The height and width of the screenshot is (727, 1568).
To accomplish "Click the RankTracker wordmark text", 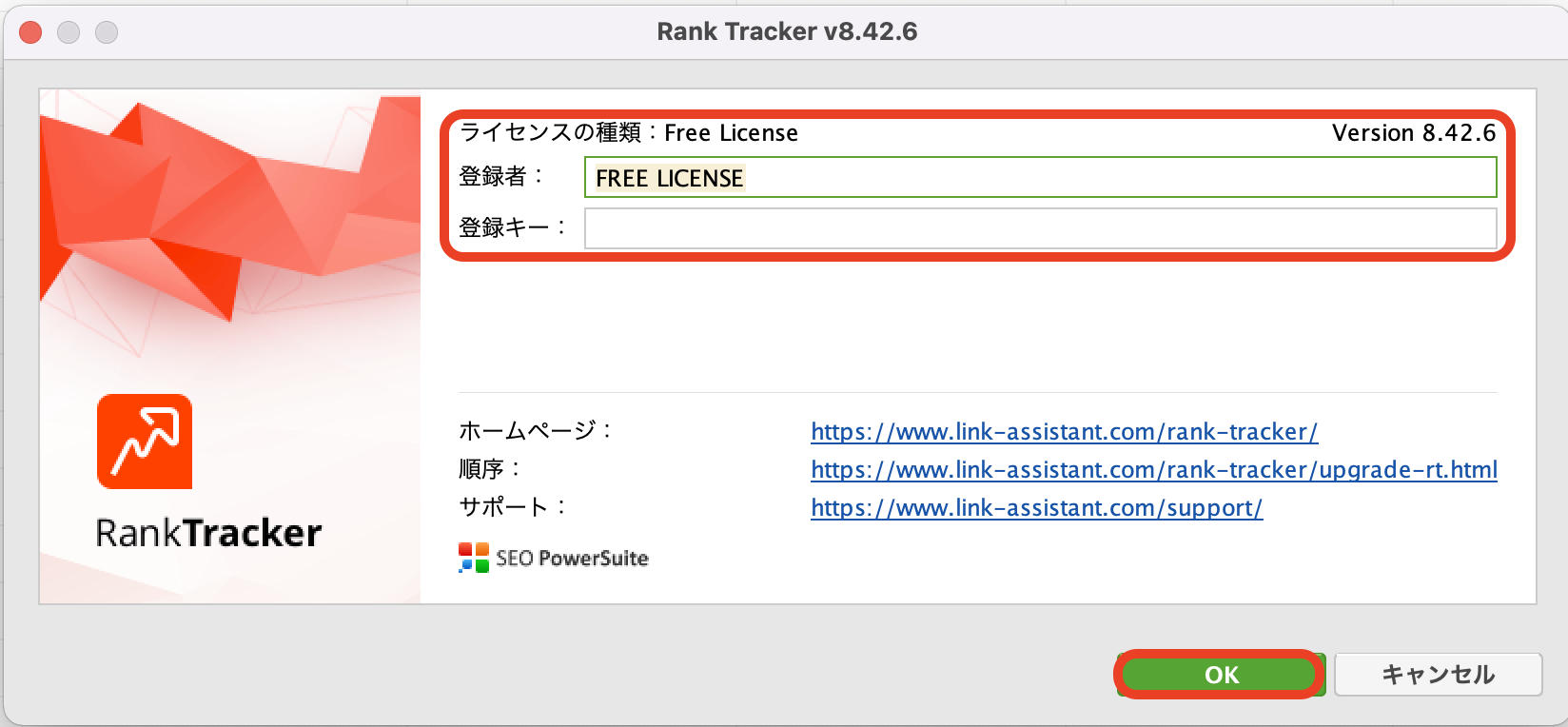I will click(209, 533).
